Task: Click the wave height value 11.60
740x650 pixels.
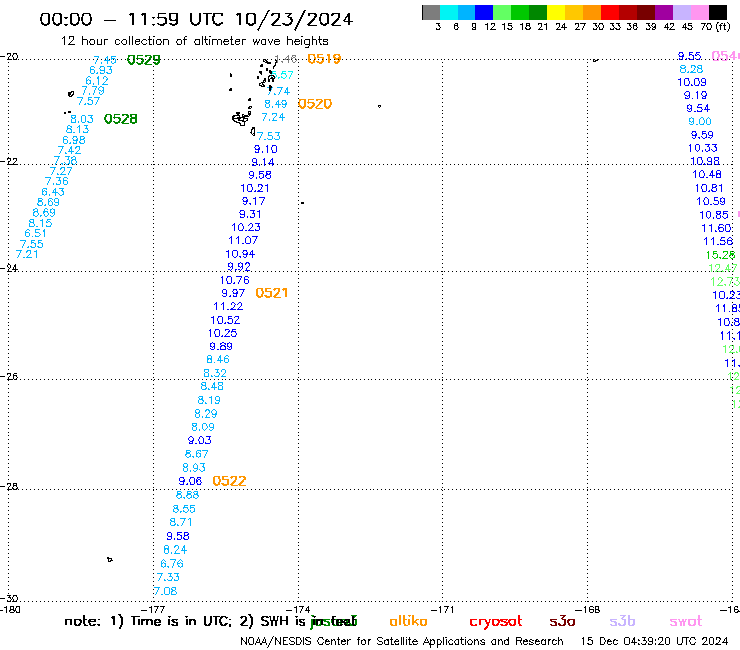Action: pyautogui.click(x=716, y=228)
